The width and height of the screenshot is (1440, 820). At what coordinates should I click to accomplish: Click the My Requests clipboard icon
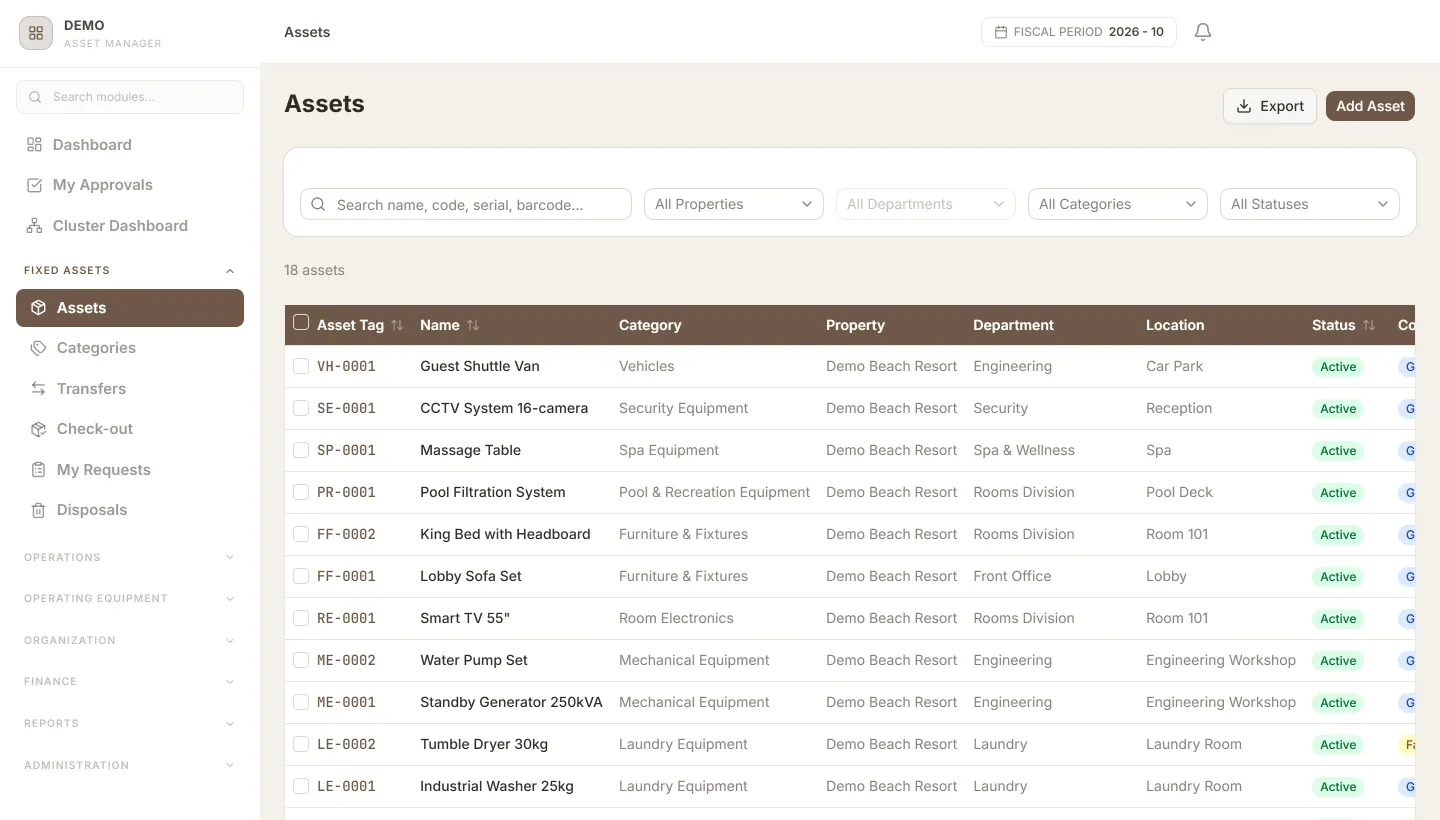(x=39, y=470)
